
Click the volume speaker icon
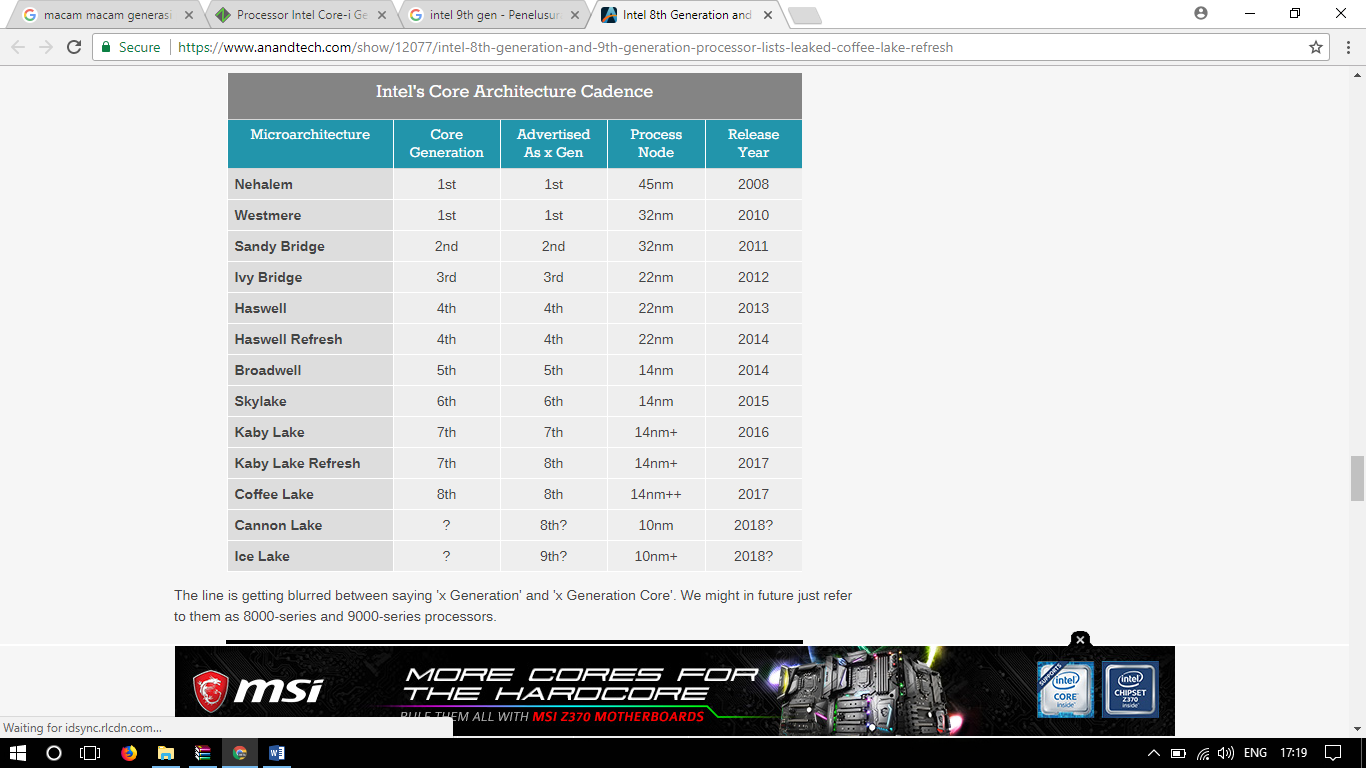click(x=1226, y=753)
